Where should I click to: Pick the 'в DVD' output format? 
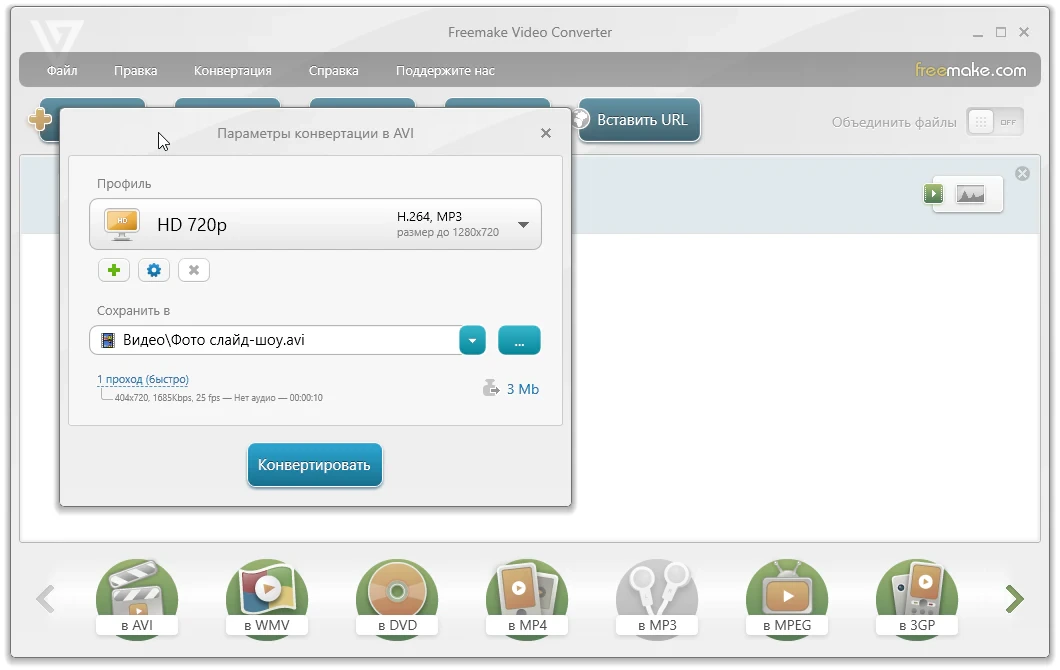(398, 599)
